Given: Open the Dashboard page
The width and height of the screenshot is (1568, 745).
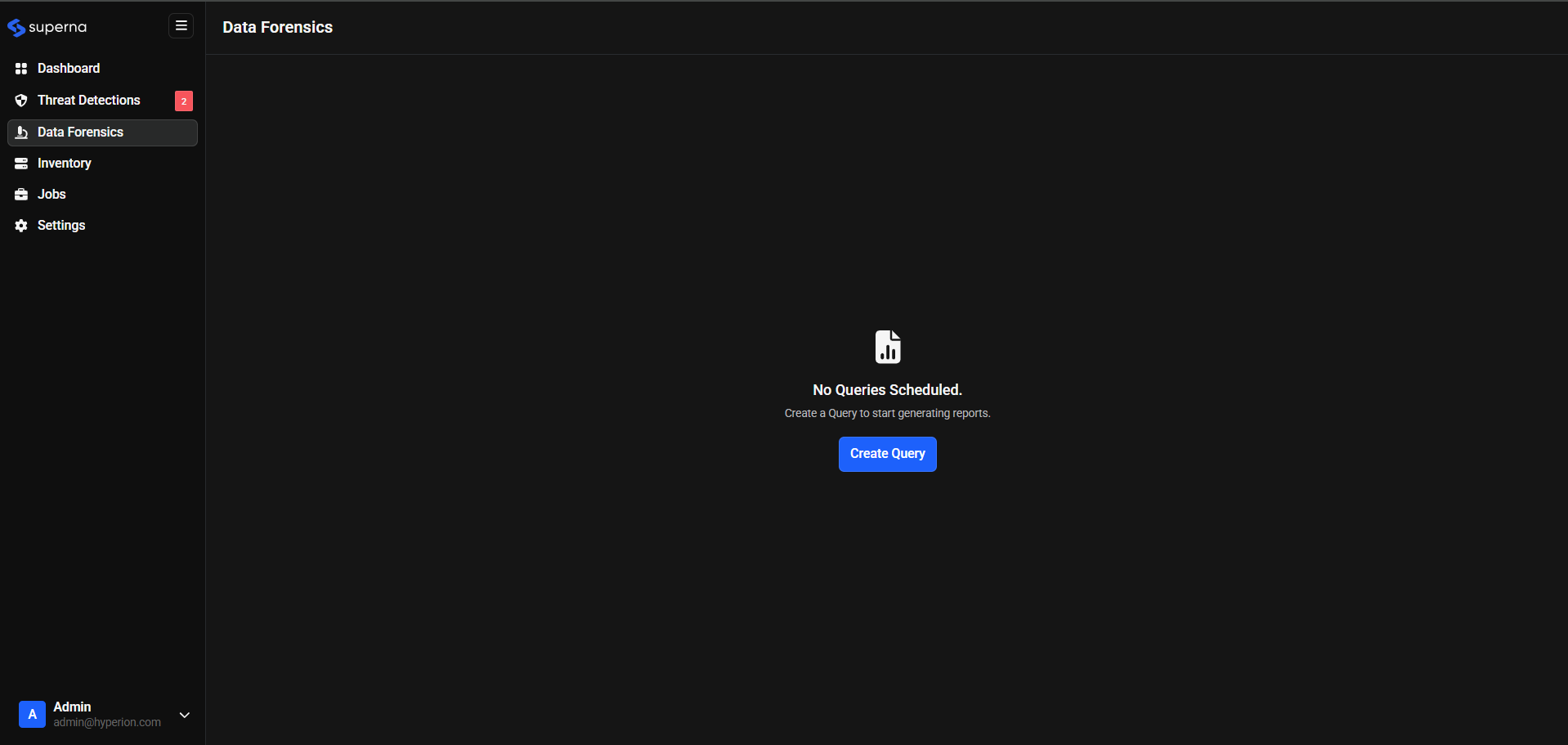Looking at the screenshot, I should 102,69.
